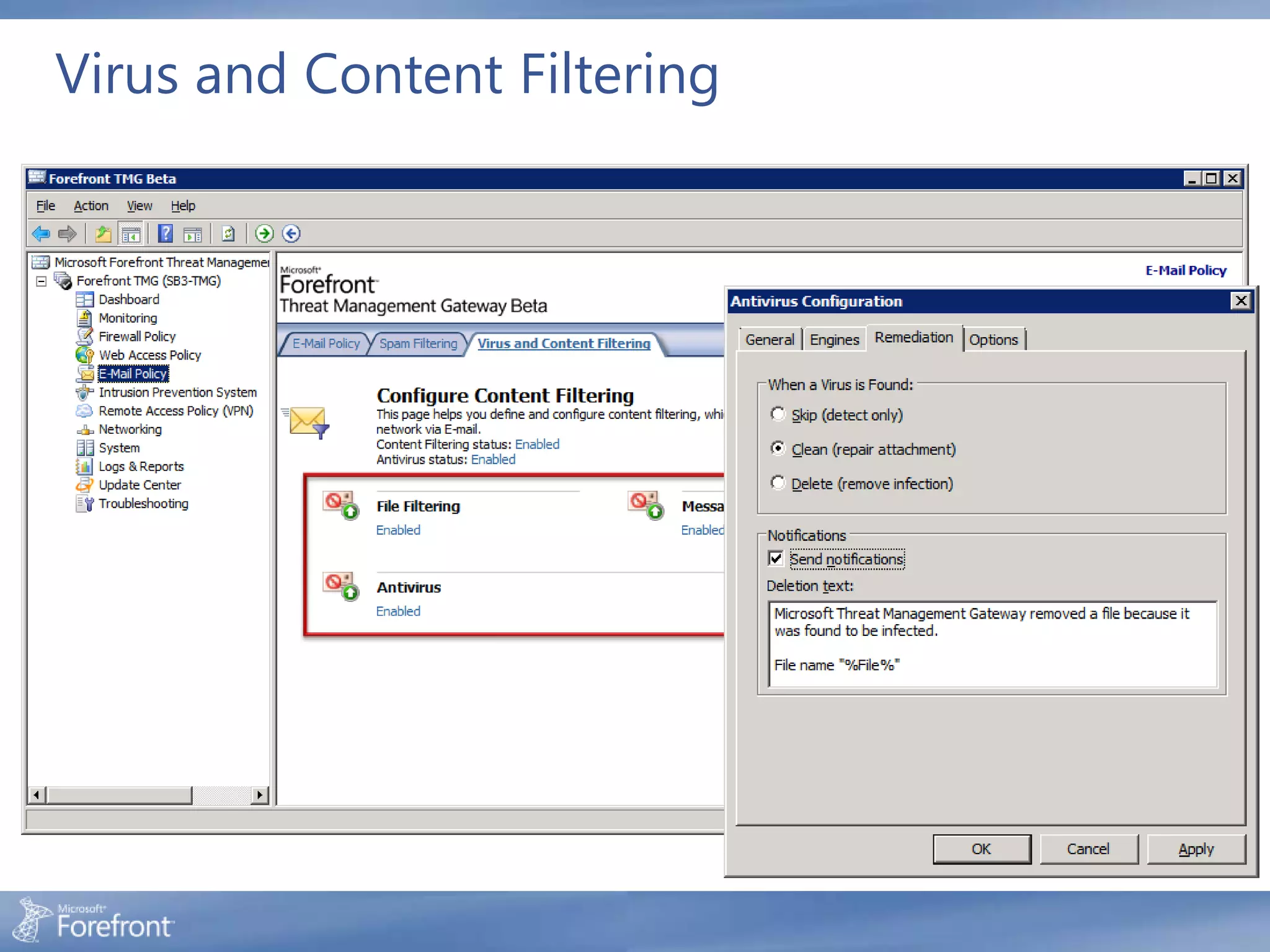This screenshot has height=952, width=1270.
Task: Open Virus and Content Filtering tab
Action: click(564, 343)
